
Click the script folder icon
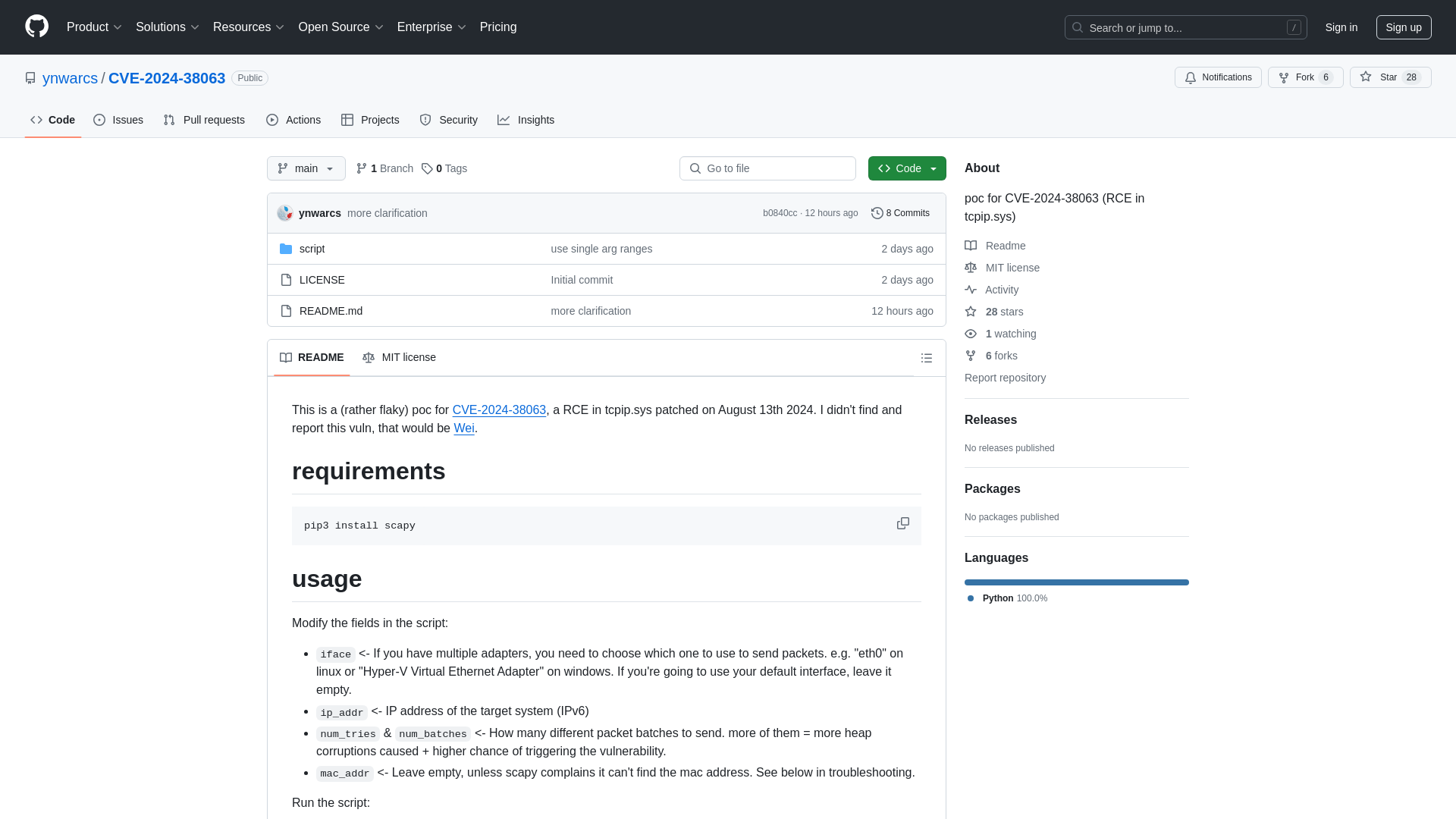pyautogui.click(x=286, y=249)
